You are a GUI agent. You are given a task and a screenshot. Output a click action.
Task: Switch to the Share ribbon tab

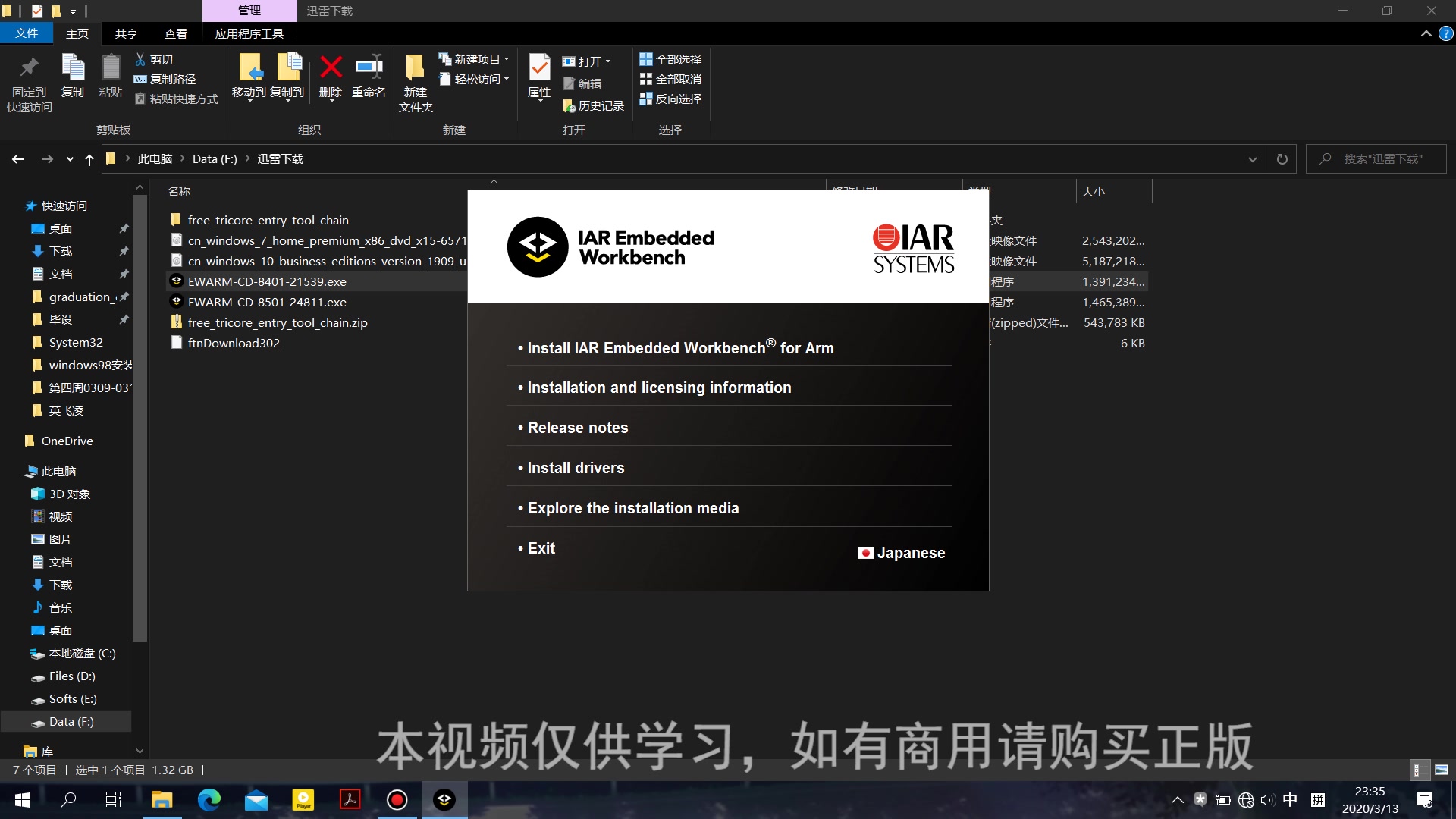click(x=127, y=33)
